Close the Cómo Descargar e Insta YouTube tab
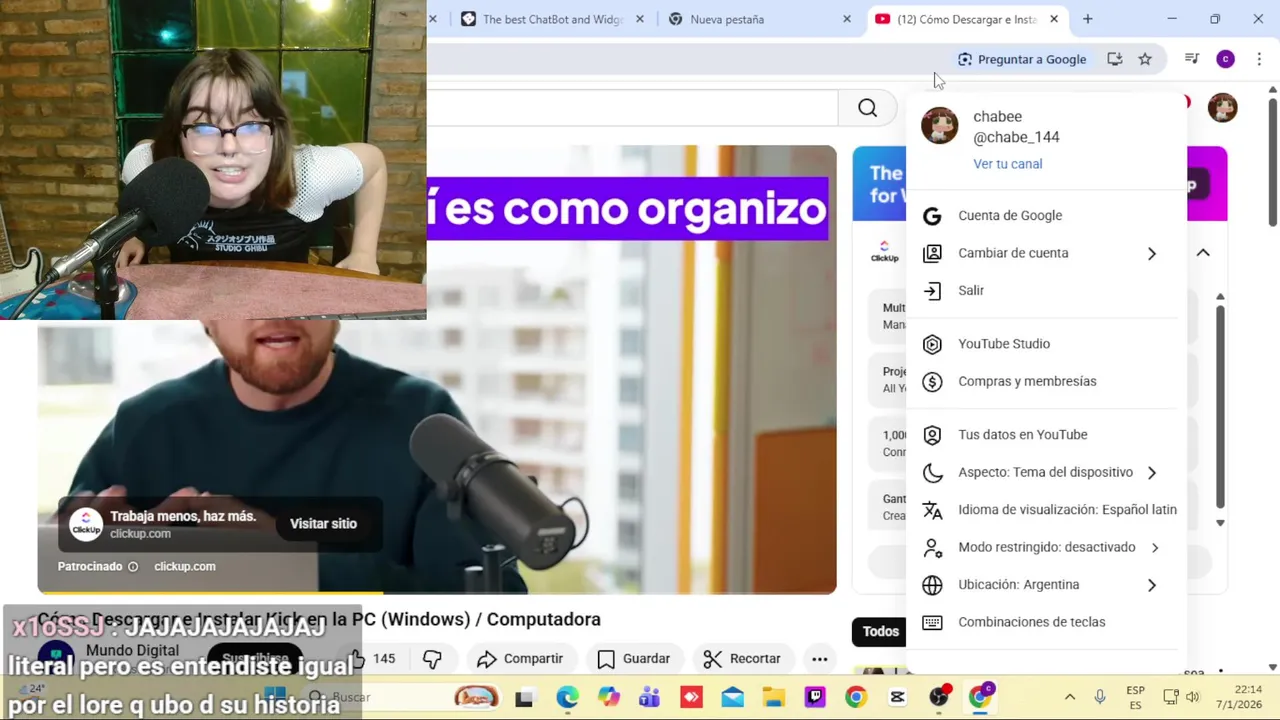Image resolution: width=1280 pixels, height=720 pixels. pyautogui.click(x=1054, y=19)
